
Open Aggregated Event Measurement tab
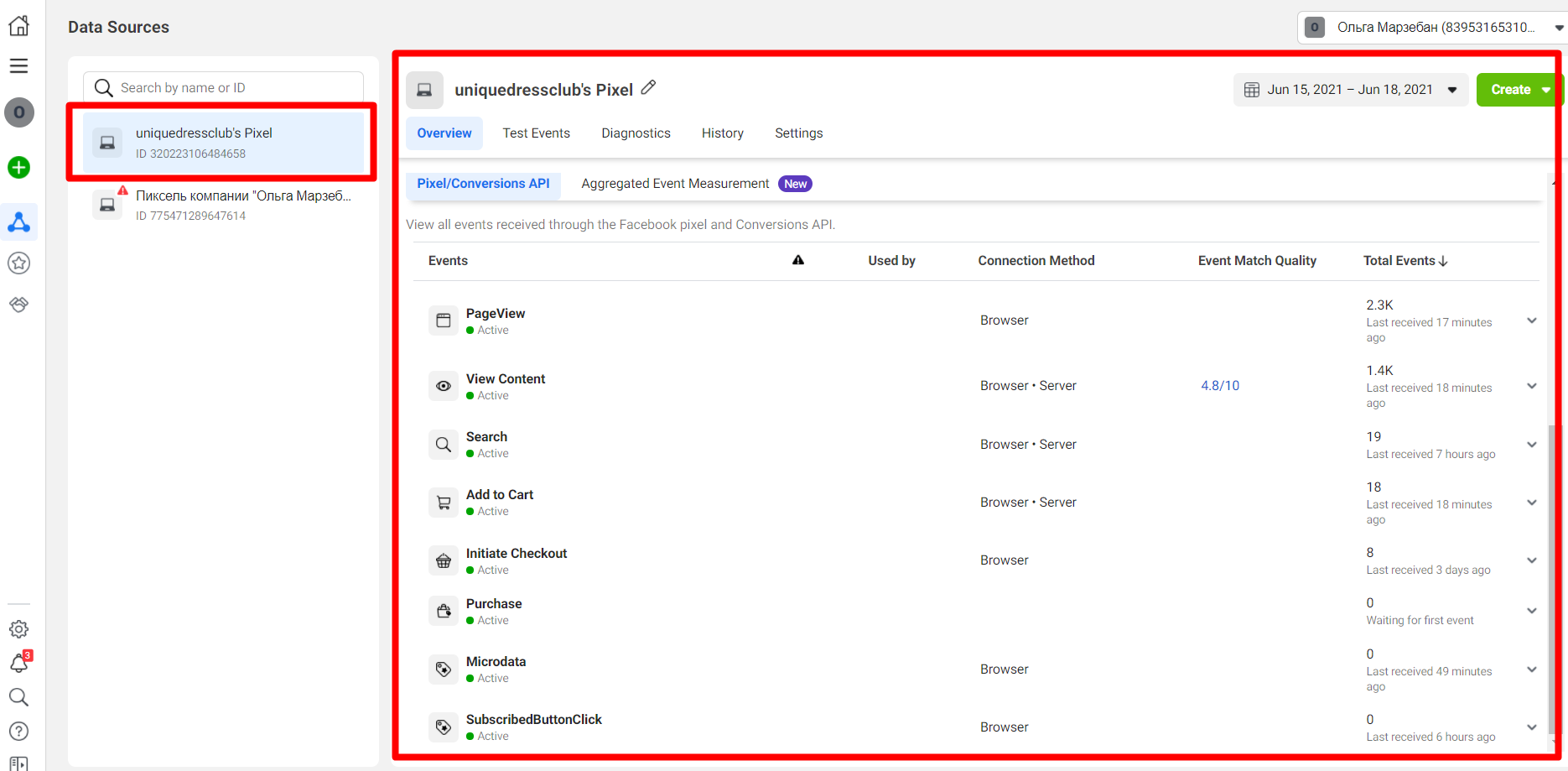pyautogui.click(x=675, y=184)
